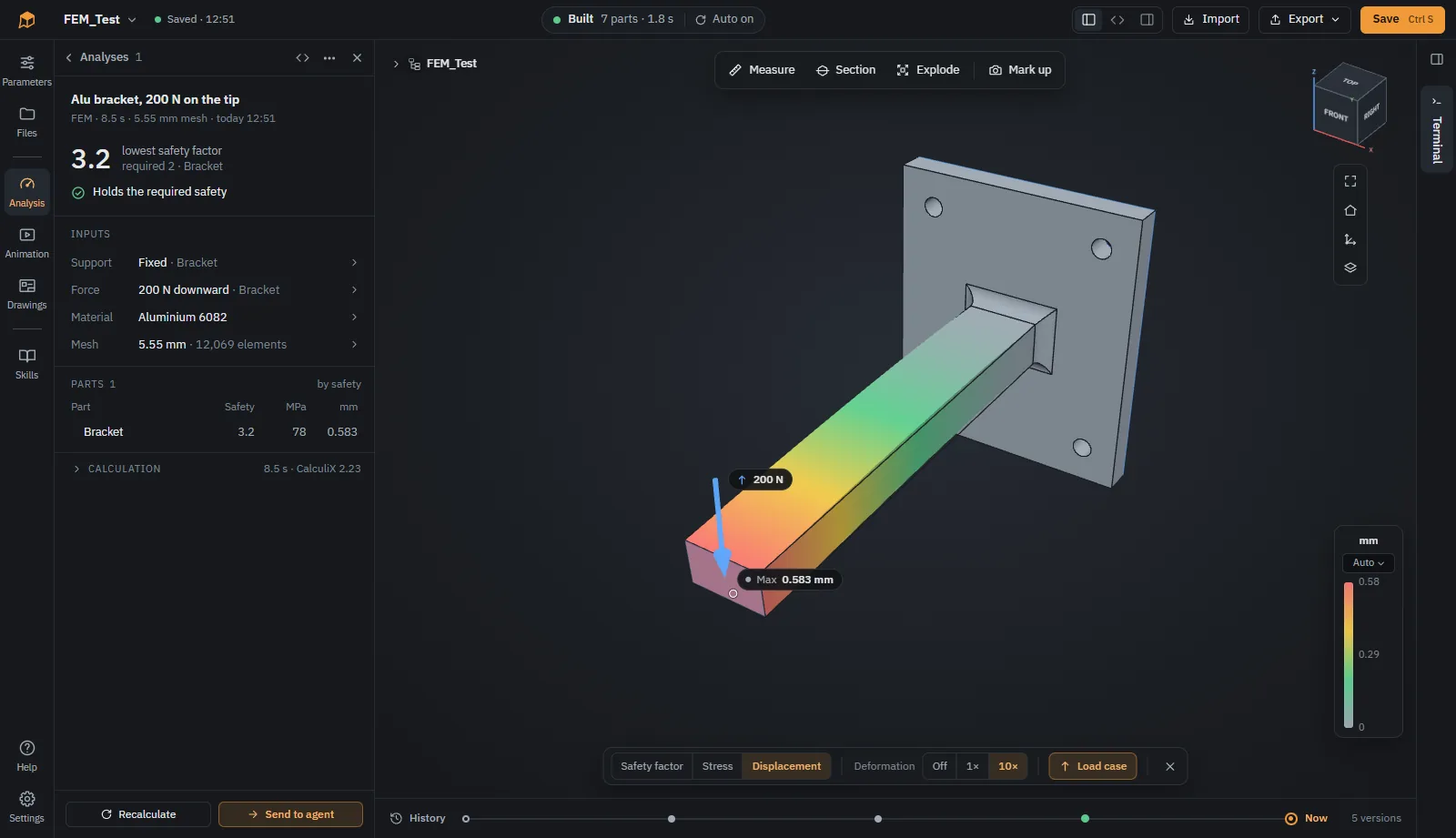The height and width of the screenshot is (838, 1456).
Task: Open the Auto scale dropdown in legend
Action: [x=1368, y=563]
